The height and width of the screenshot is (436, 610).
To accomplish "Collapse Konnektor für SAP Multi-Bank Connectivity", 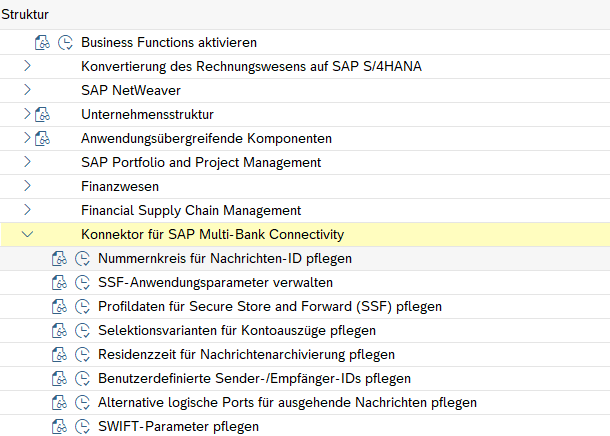I will pos(27,235).
